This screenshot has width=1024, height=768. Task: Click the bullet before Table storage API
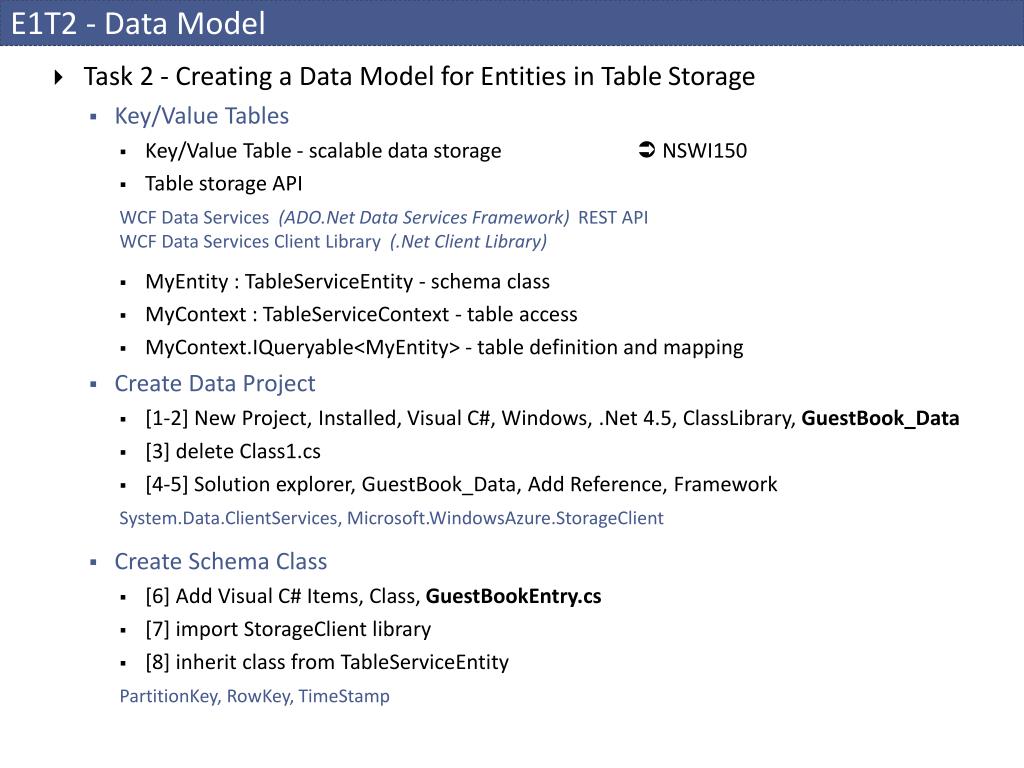pos(123,185)
